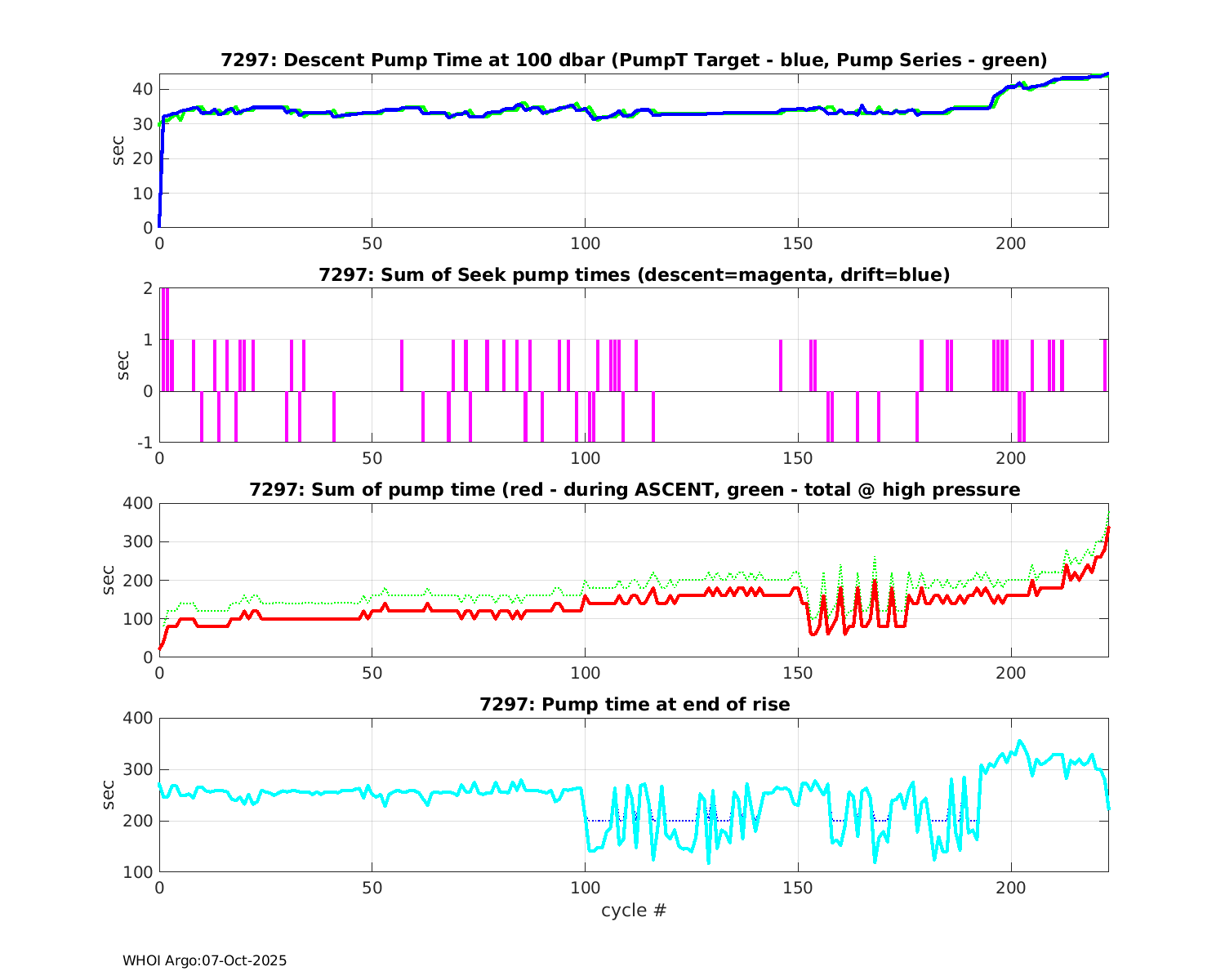Click the "Sum of Seek pump times" title
The height and width of the screenshot is (980, 1225).
[634, 275]
